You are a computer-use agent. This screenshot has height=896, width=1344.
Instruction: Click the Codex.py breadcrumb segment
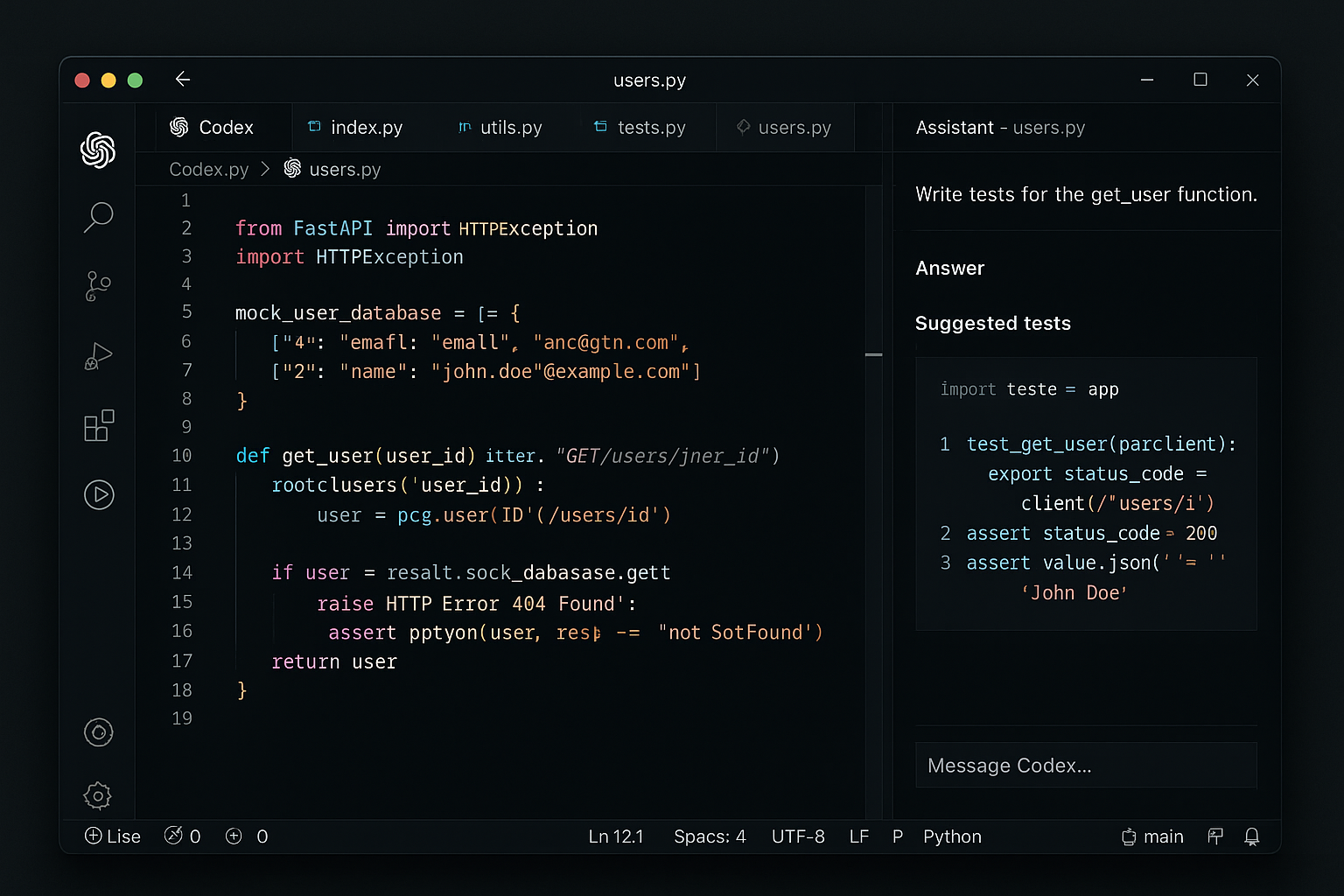208,170
